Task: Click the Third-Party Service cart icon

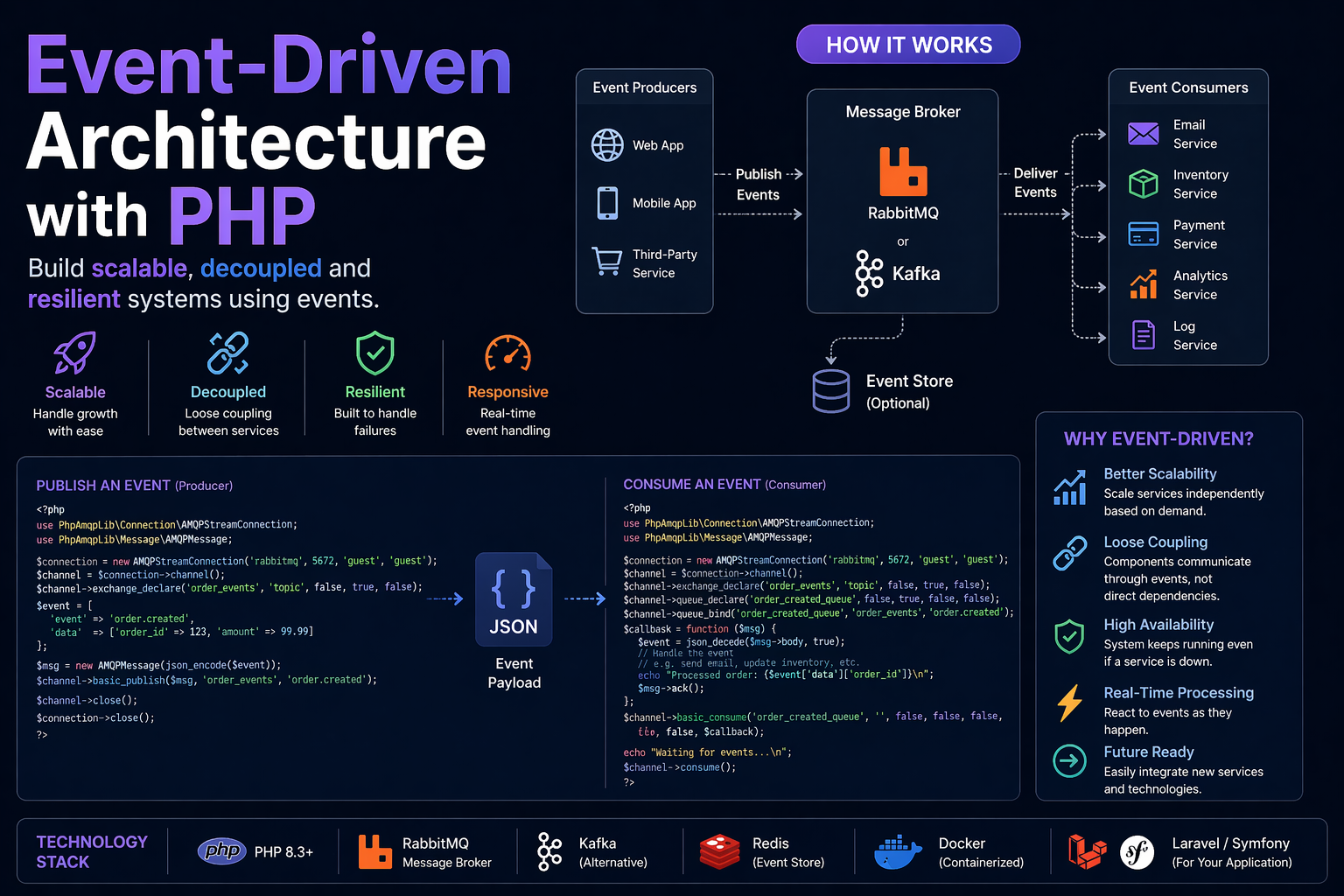Action: [x=607, y=261]
